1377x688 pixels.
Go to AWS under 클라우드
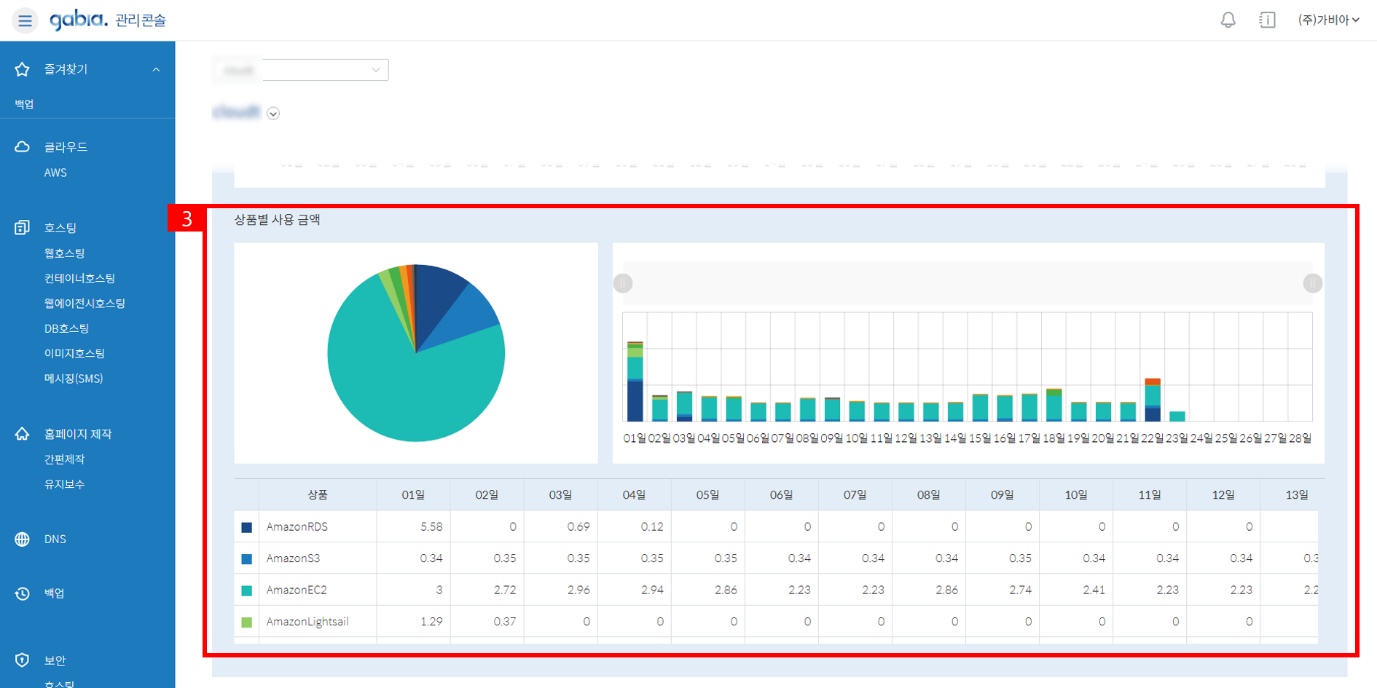tap(55, 173)
